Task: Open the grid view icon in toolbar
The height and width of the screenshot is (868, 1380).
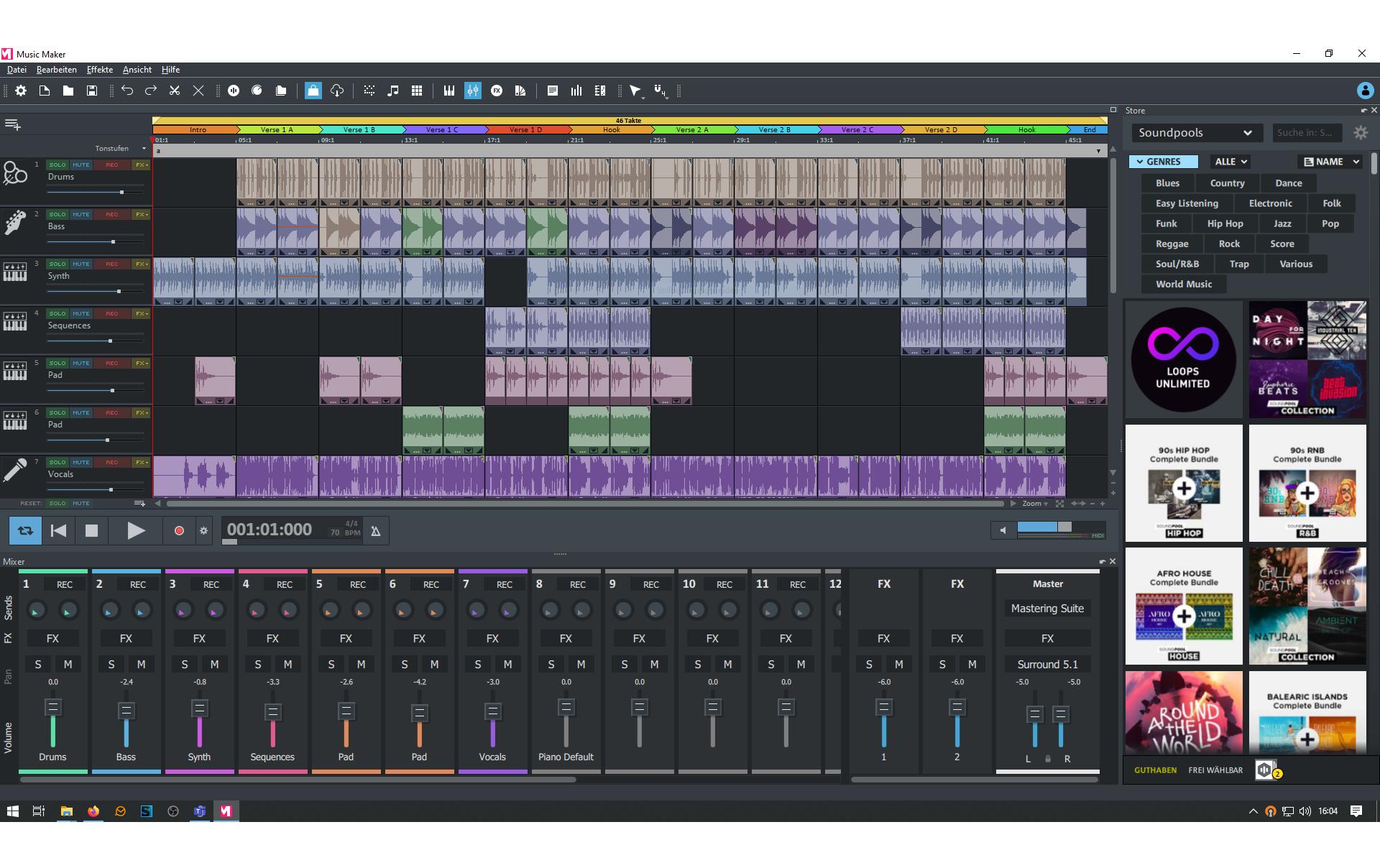Action: click(417, 91)
